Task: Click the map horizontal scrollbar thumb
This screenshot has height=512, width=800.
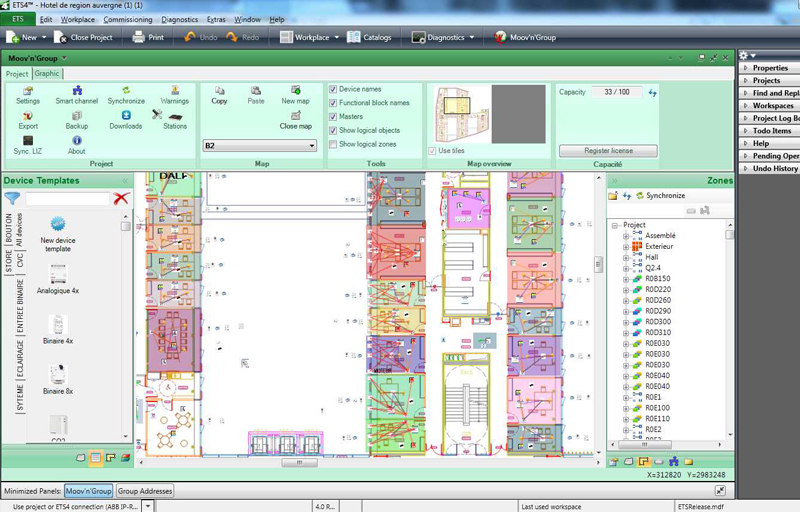Action: pyautogui.click(x=299, y=463)
